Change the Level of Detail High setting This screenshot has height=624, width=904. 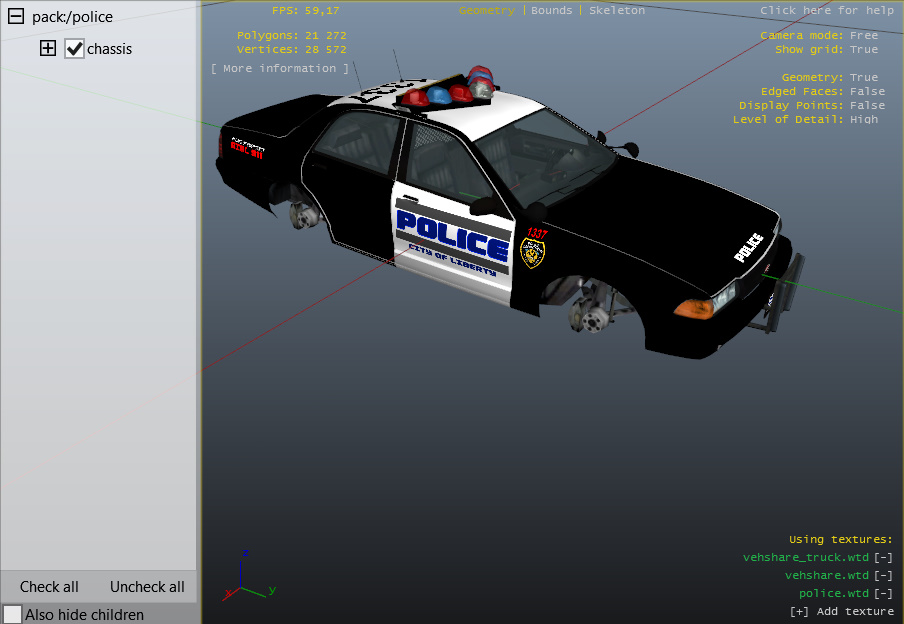pyautogui.click(x=864, y=119)
